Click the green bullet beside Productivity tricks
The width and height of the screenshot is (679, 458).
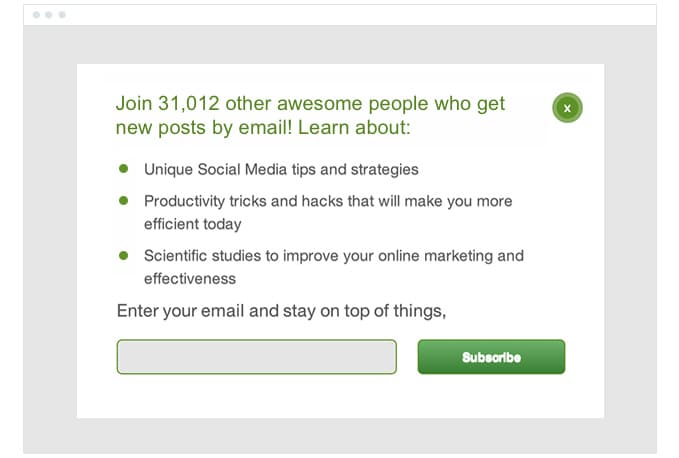(x=124, y=200)
